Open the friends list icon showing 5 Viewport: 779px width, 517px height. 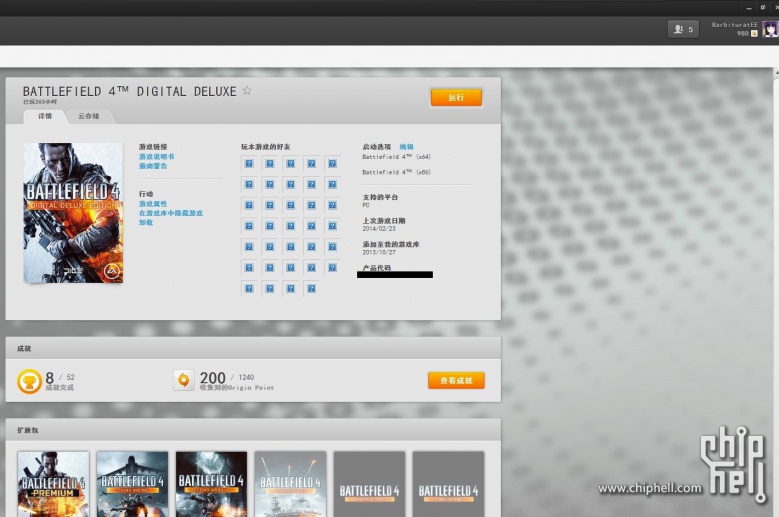pyautogui.click(x=683, y=29)
